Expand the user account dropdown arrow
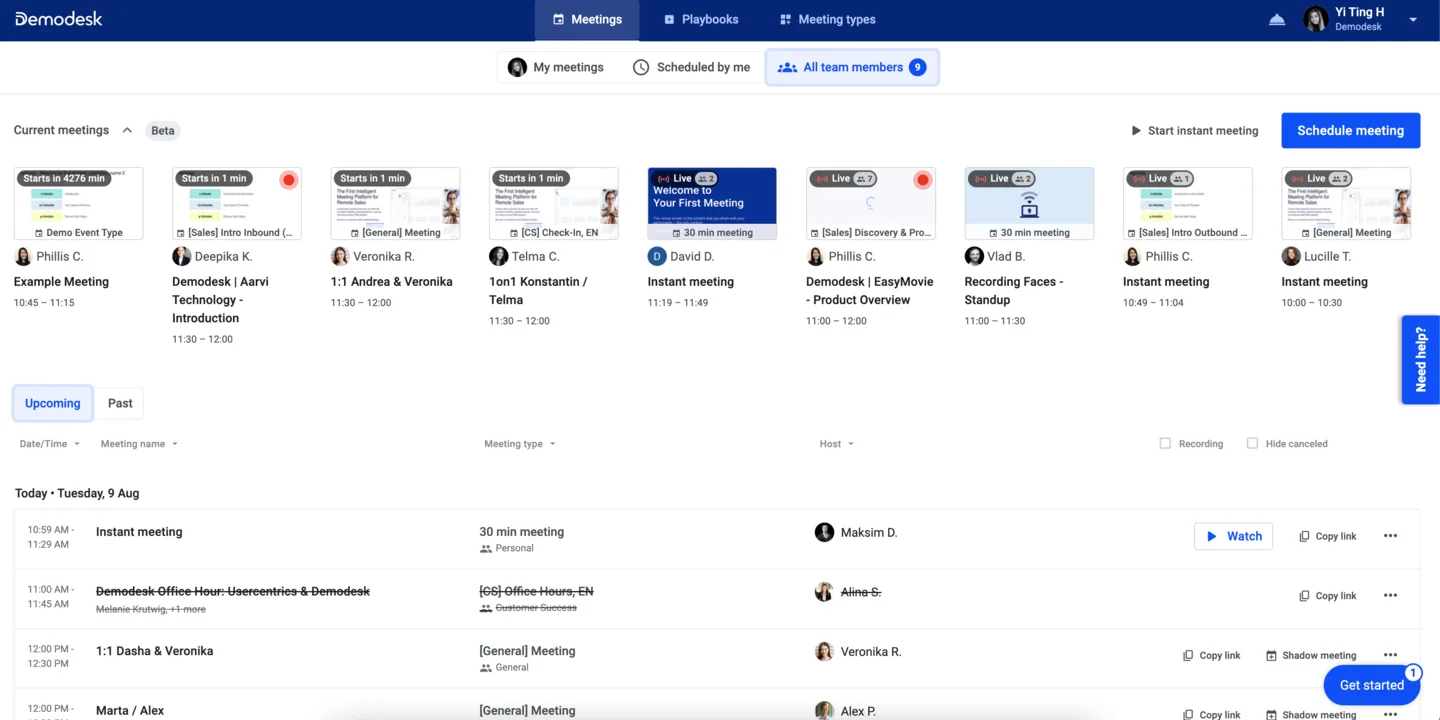 point(1413,20)
